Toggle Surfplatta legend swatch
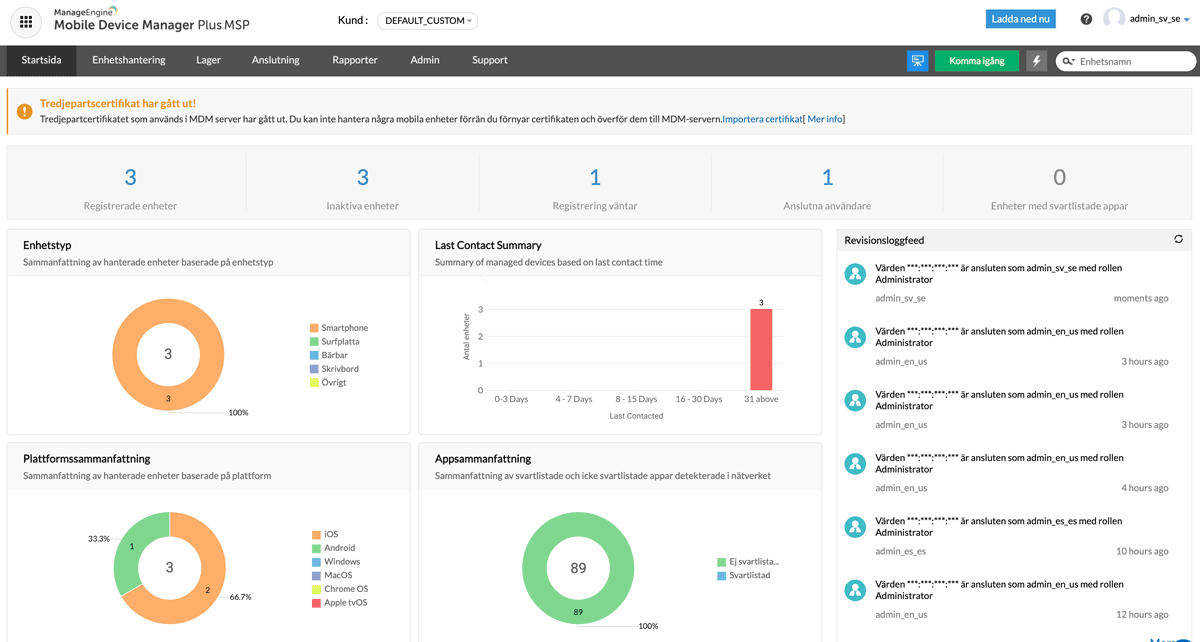The width and height of the screenshot is (1200, 642). [314, 342]
